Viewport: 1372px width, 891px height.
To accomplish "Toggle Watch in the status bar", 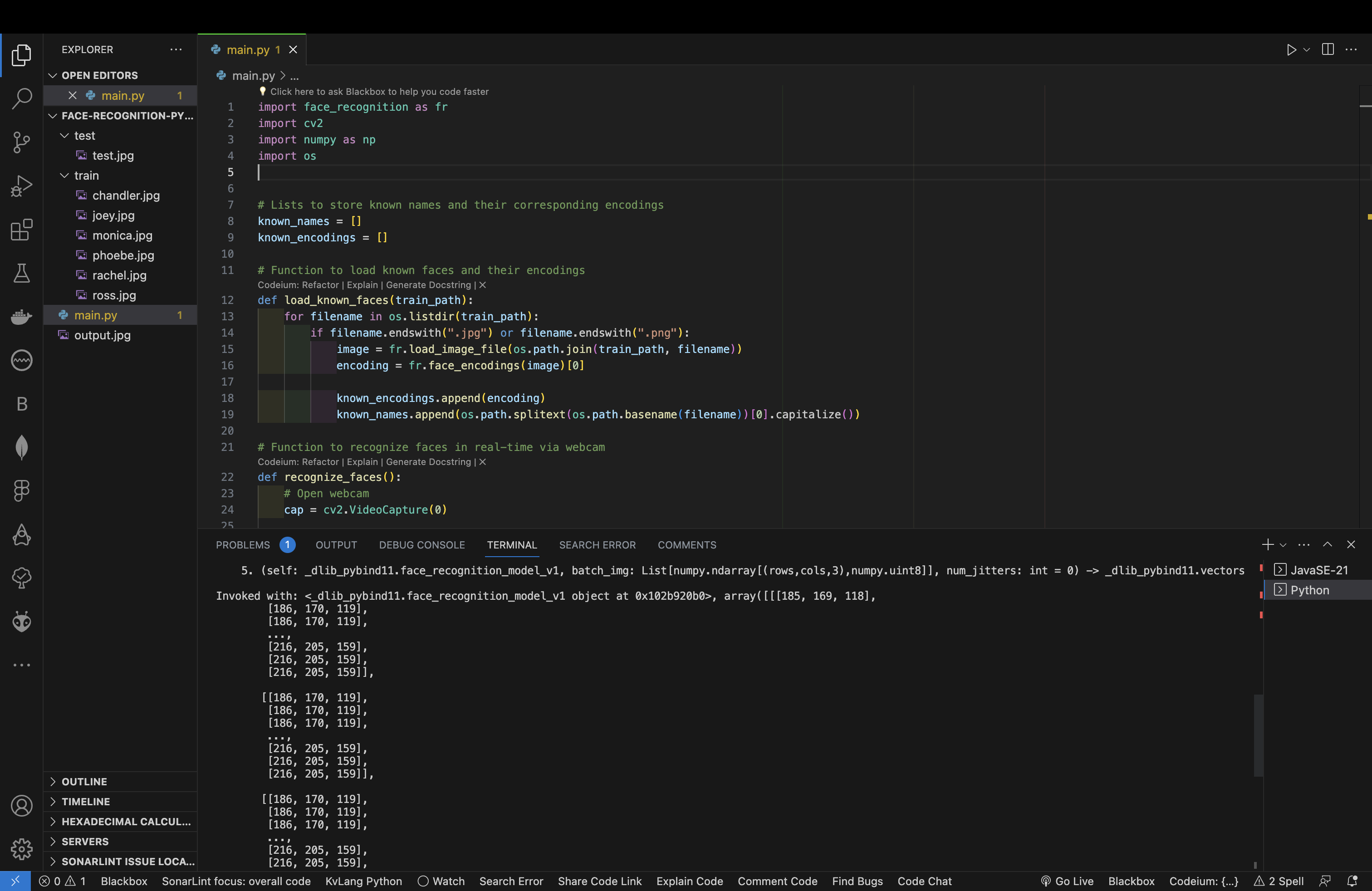I will (x=441, y=881).
